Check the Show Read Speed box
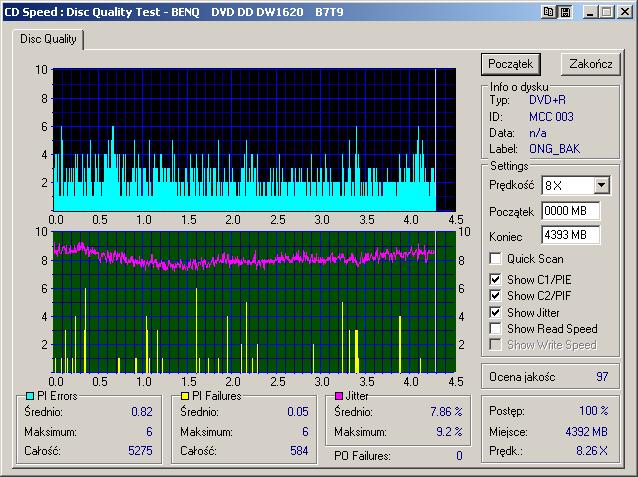 495,328
